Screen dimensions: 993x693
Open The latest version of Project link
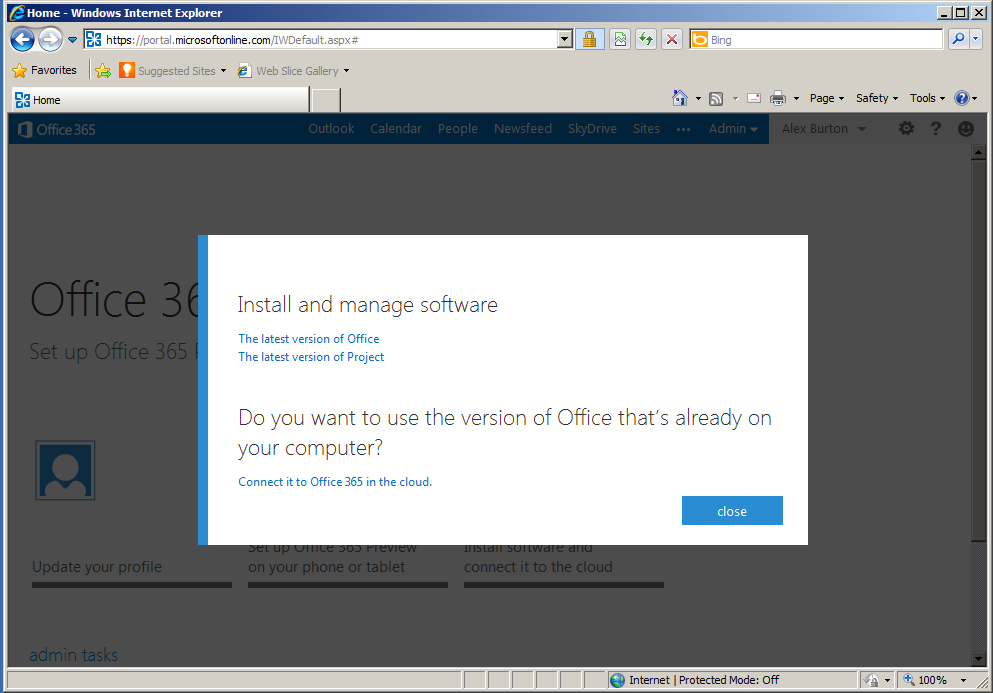tap(311, 357)
